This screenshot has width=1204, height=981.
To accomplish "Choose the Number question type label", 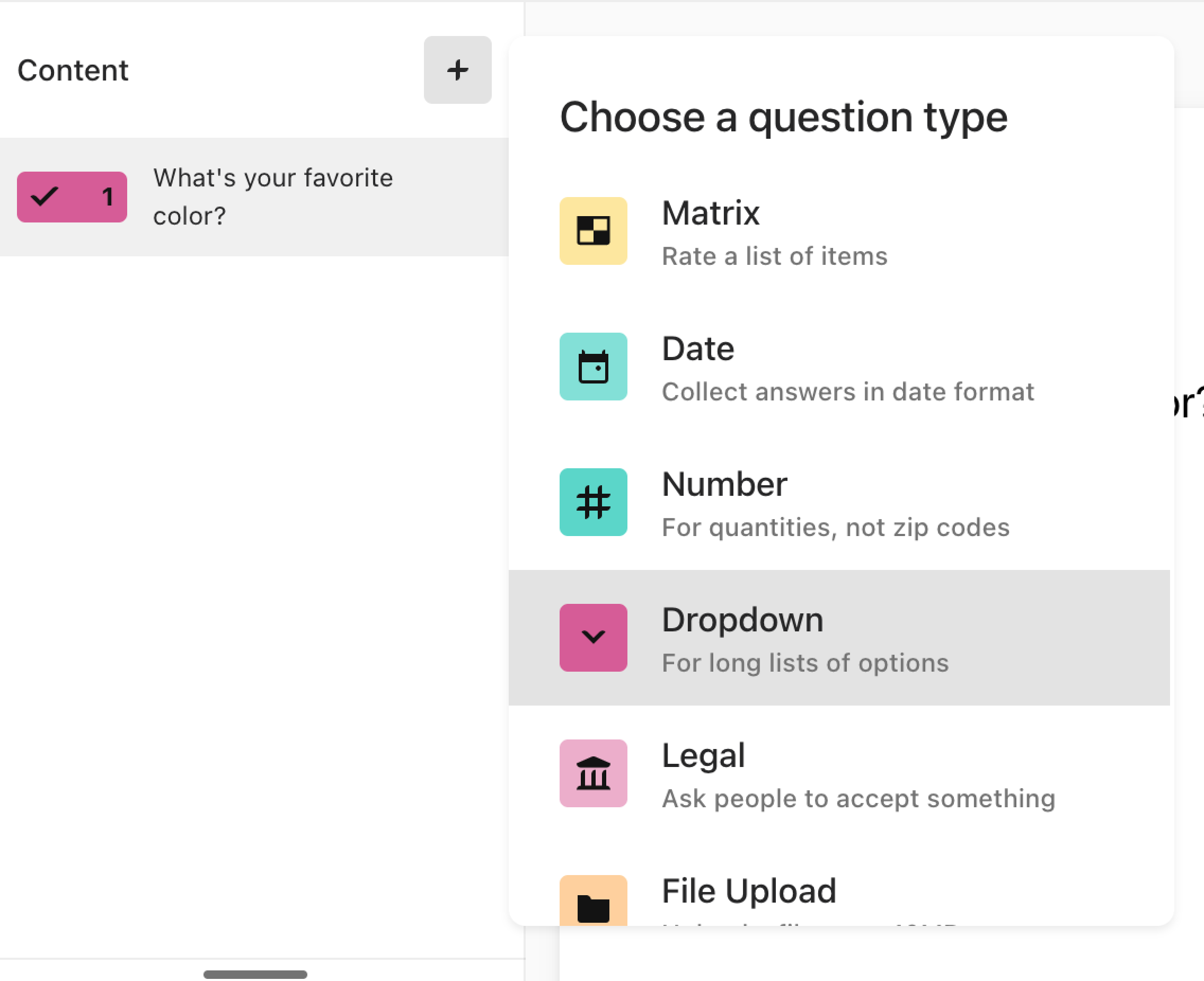I will click(724, 484).
